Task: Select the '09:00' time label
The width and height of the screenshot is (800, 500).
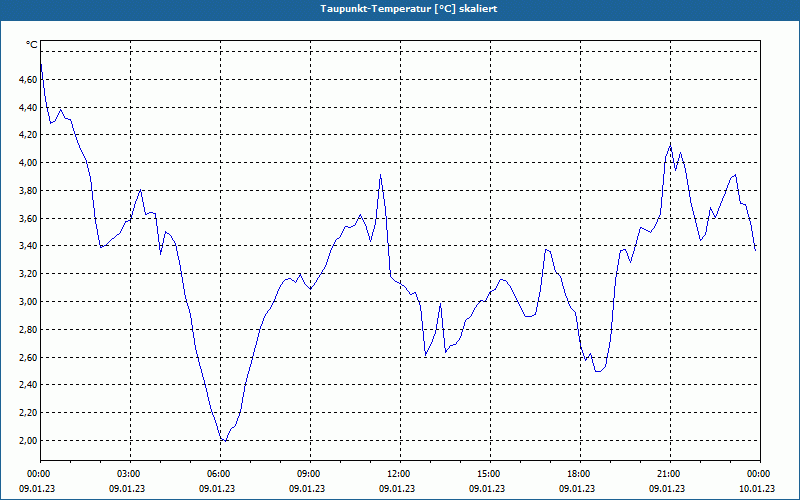Action: pyautogui.click(x=310, y=474)
